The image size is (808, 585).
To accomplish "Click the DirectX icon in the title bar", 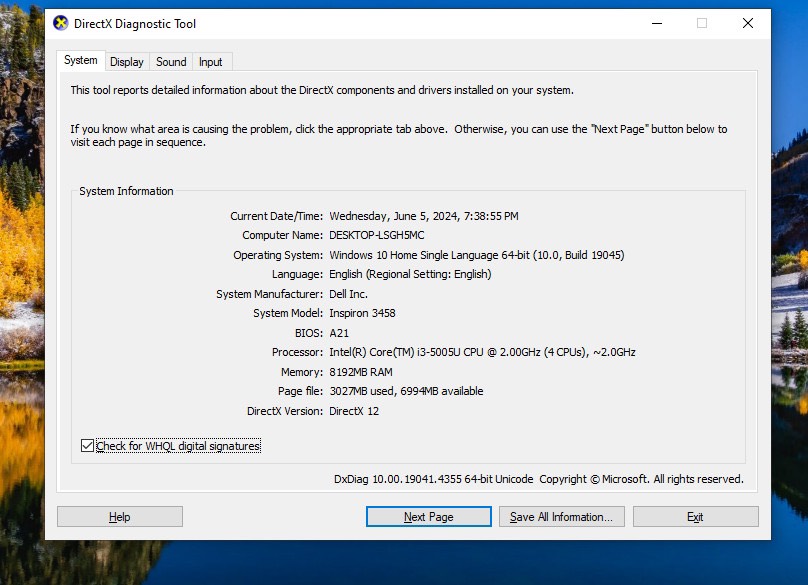I will point(61,24).
